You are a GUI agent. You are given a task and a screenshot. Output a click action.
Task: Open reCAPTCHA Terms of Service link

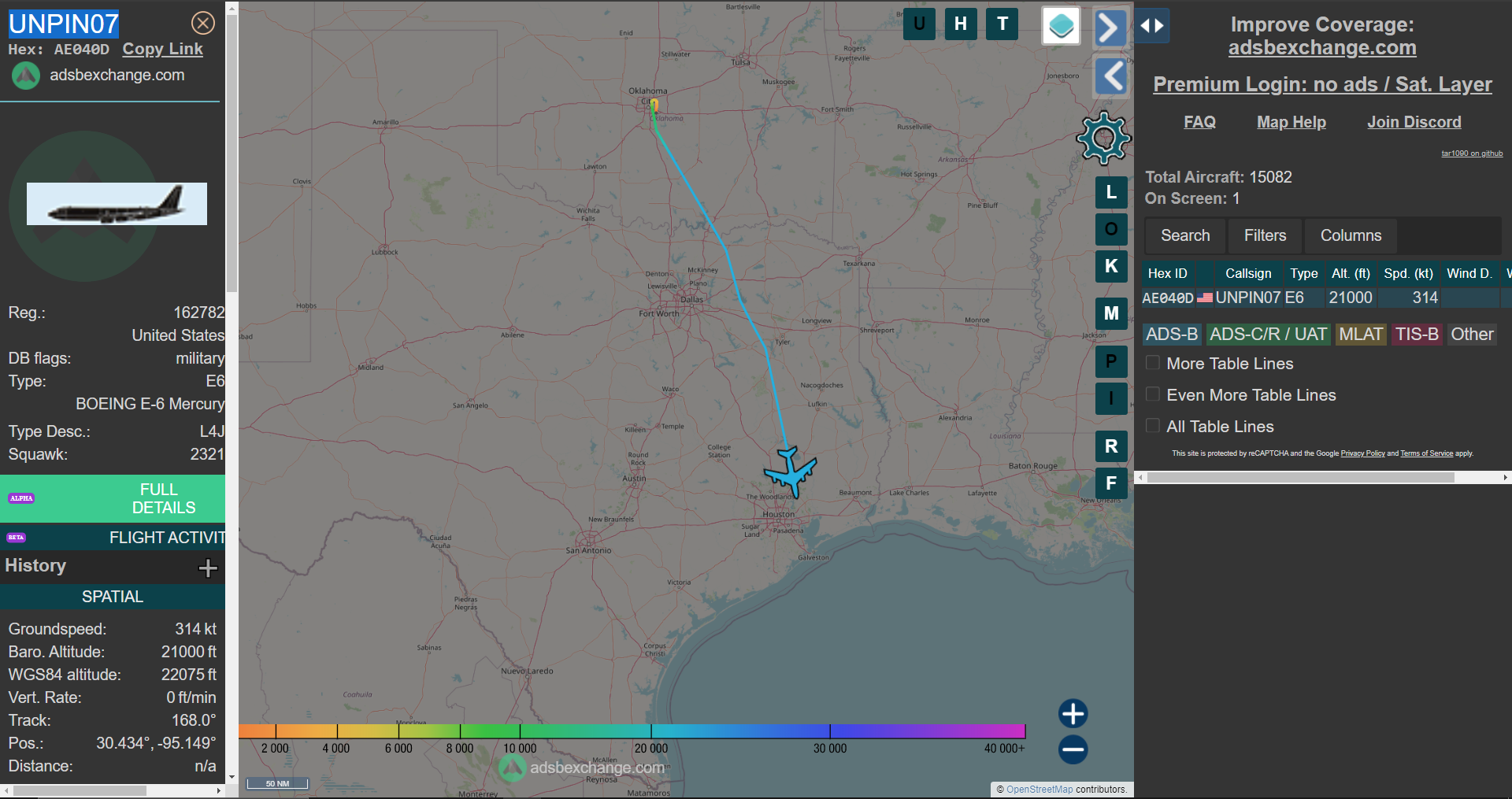(1426, 453)
